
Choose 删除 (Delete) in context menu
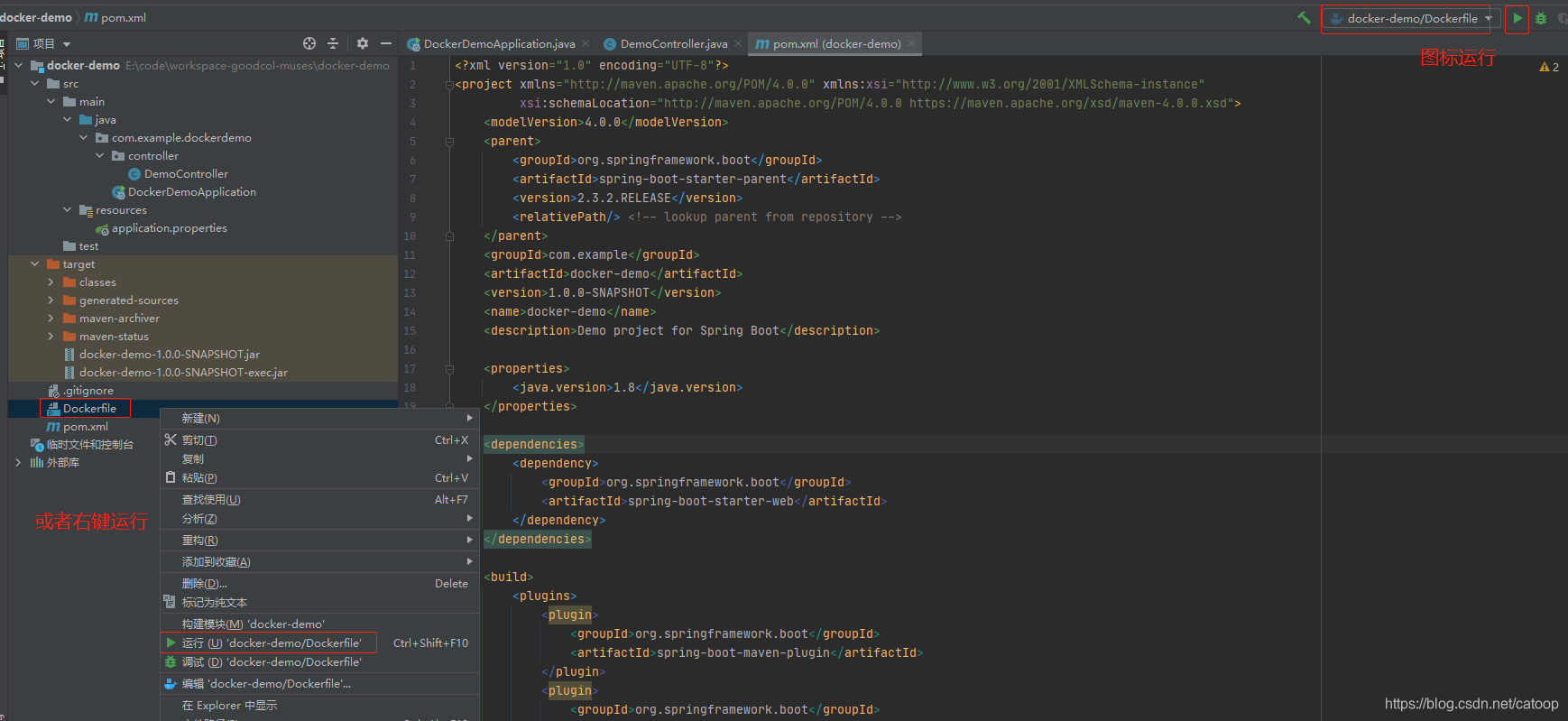tap(319, 583)
